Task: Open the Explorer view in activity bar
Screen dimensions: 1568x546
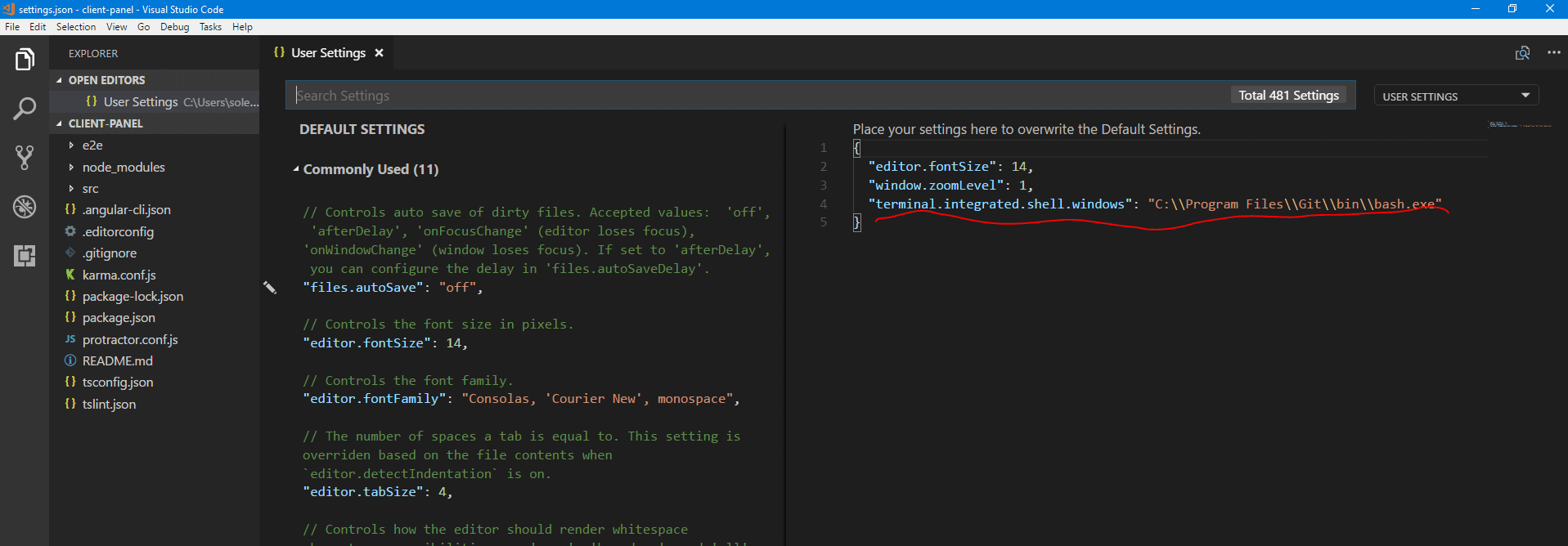Action: click(x=25, y=60)
